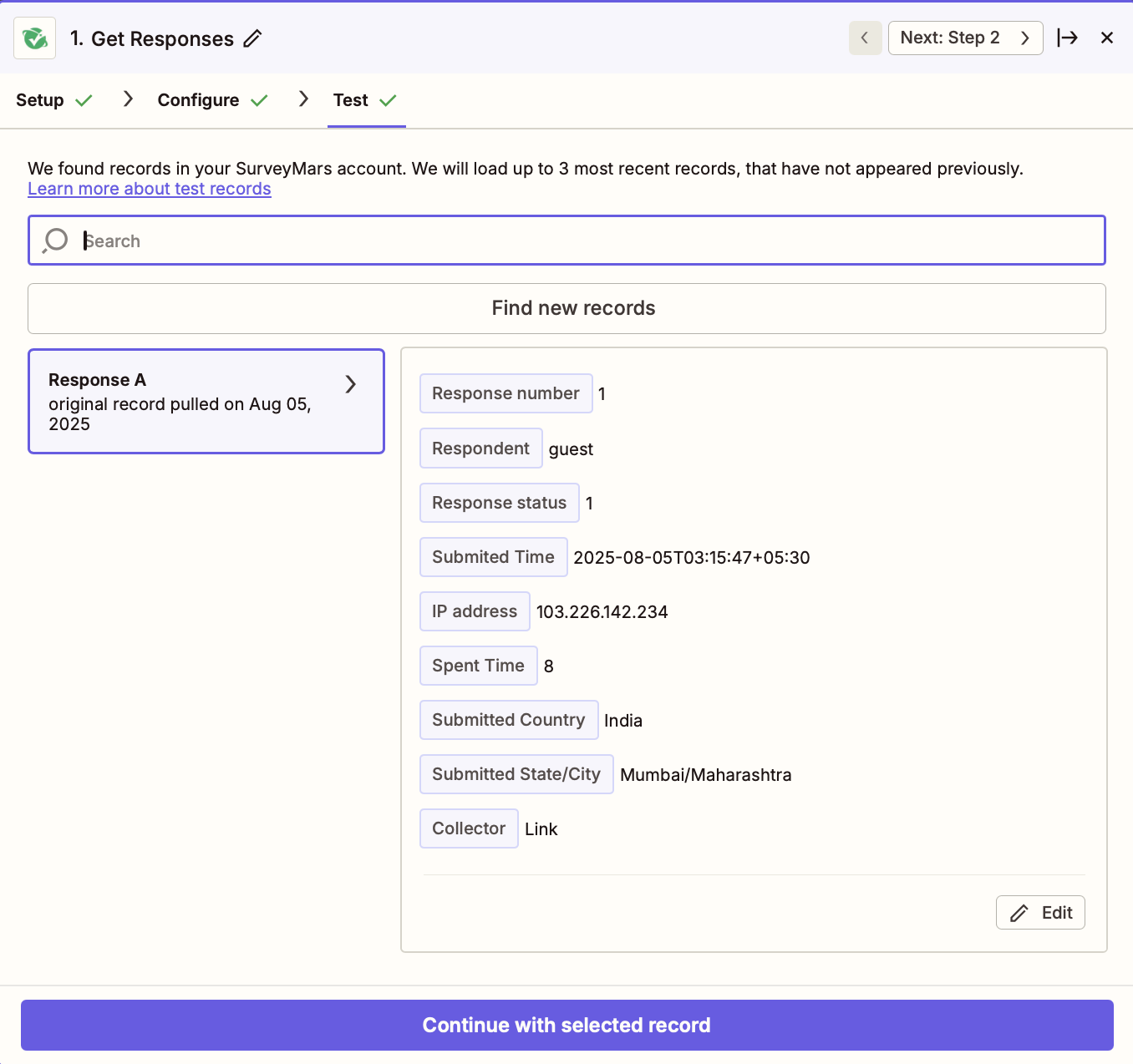Click the SurveyMars app icon
This screenshot has height=1064, width=1133.
click(x=35, y=38)
